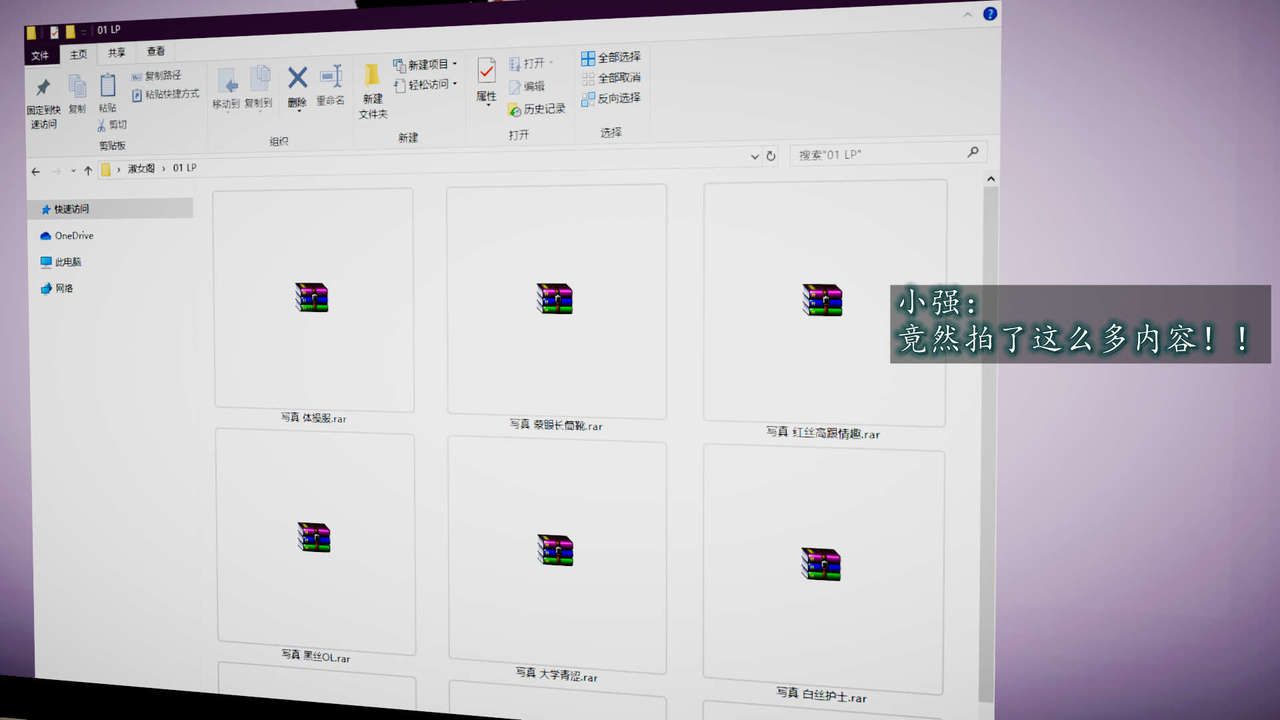Click the file name 写真 红丝高跟情趣.rar

click(x=824, y=433)
